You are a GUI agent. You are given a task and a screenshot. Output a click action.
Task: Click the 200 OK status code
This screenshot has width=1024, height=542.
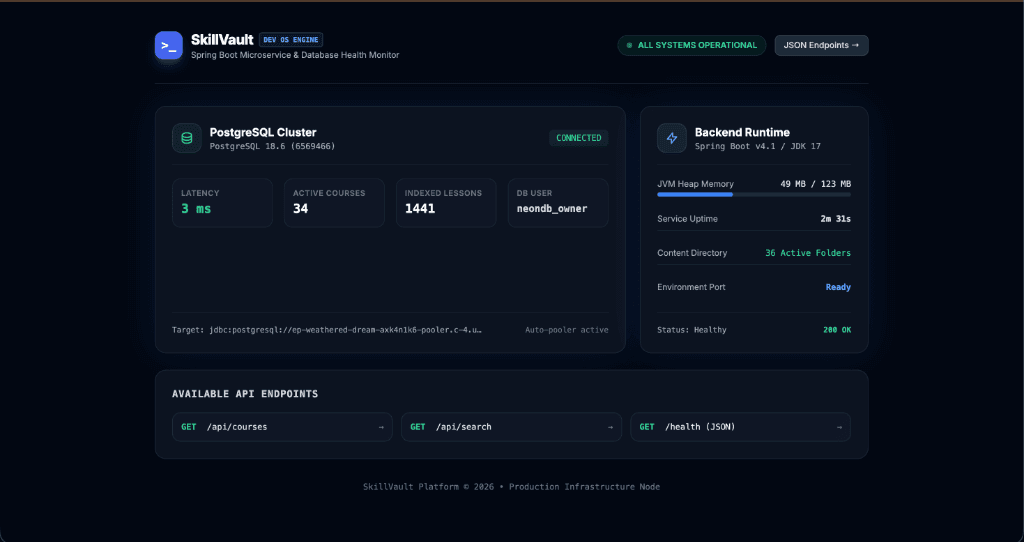click(837, 330)
